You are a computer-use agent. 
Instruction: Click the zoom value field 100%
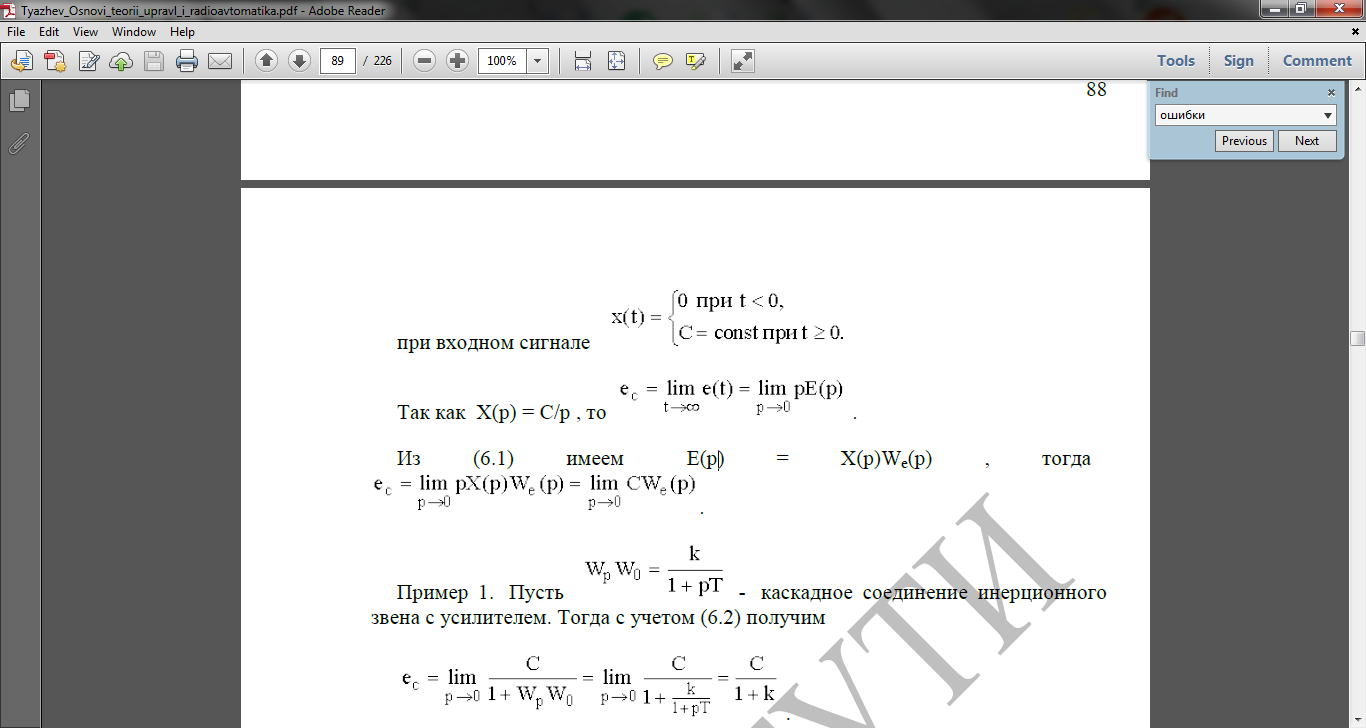pos(502,61)
